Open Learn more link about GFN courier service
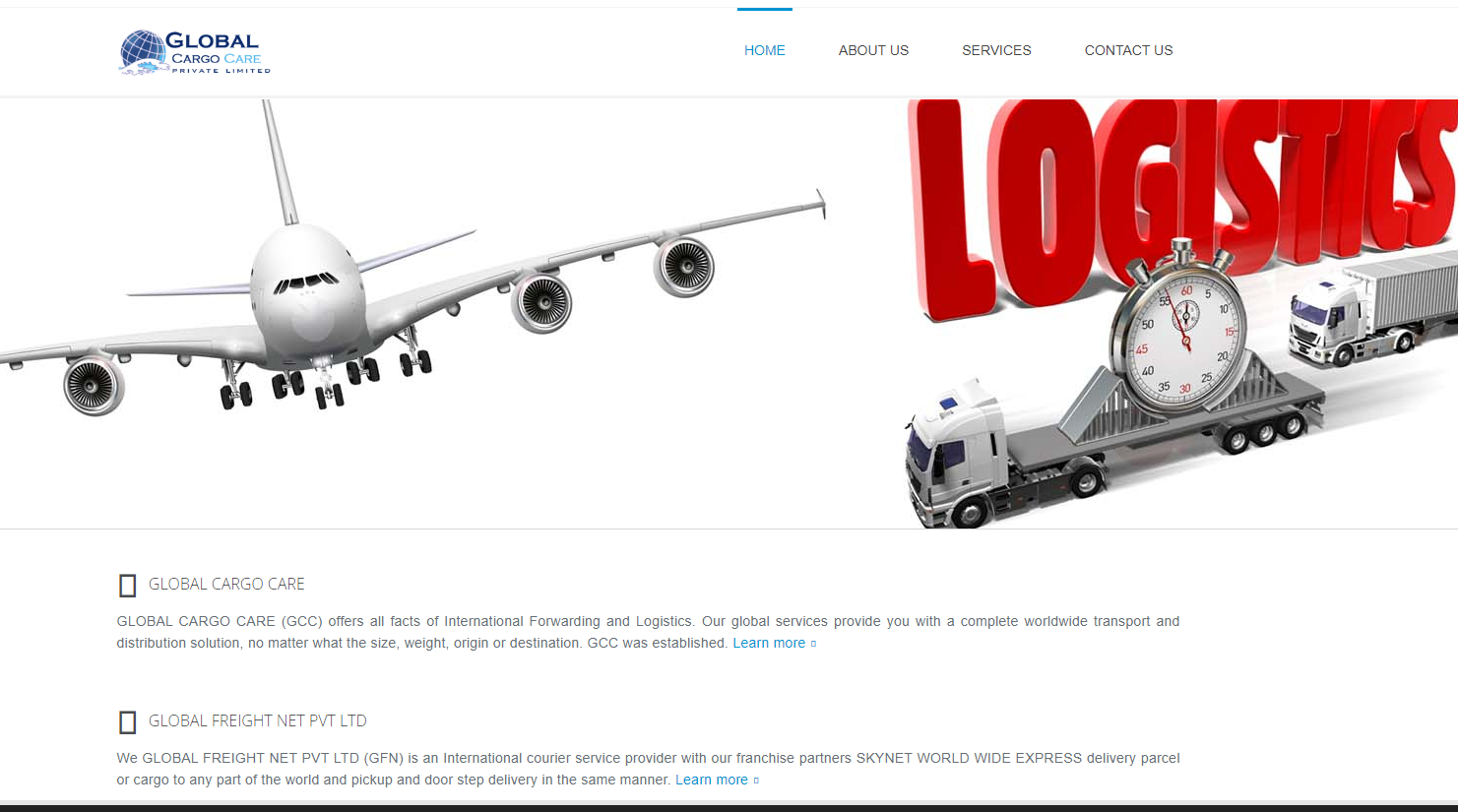1458x812 pixels. click(712, 780)
